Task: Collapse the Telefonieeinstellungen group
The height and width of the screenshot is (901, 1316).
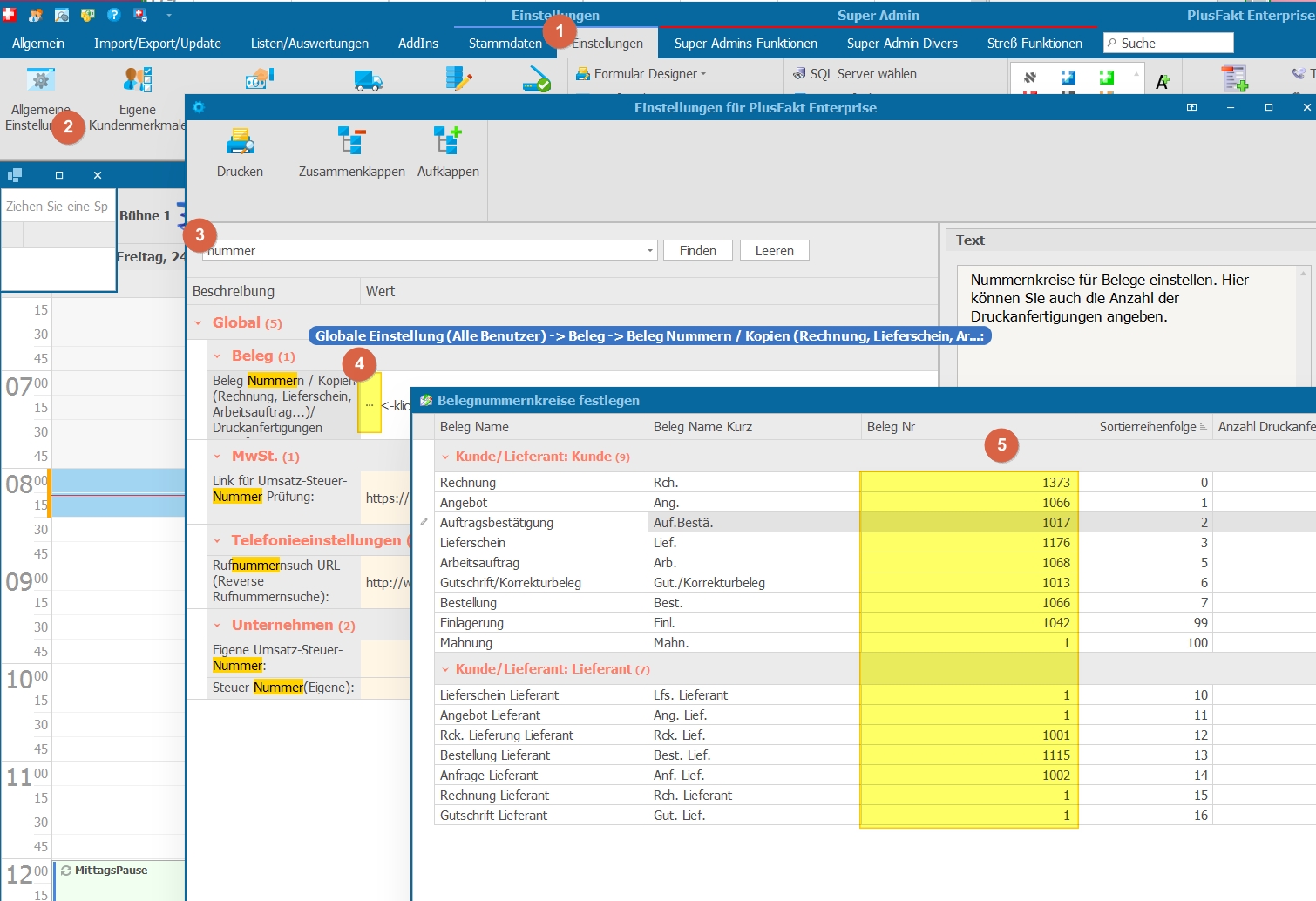Action: click(217, 541)
